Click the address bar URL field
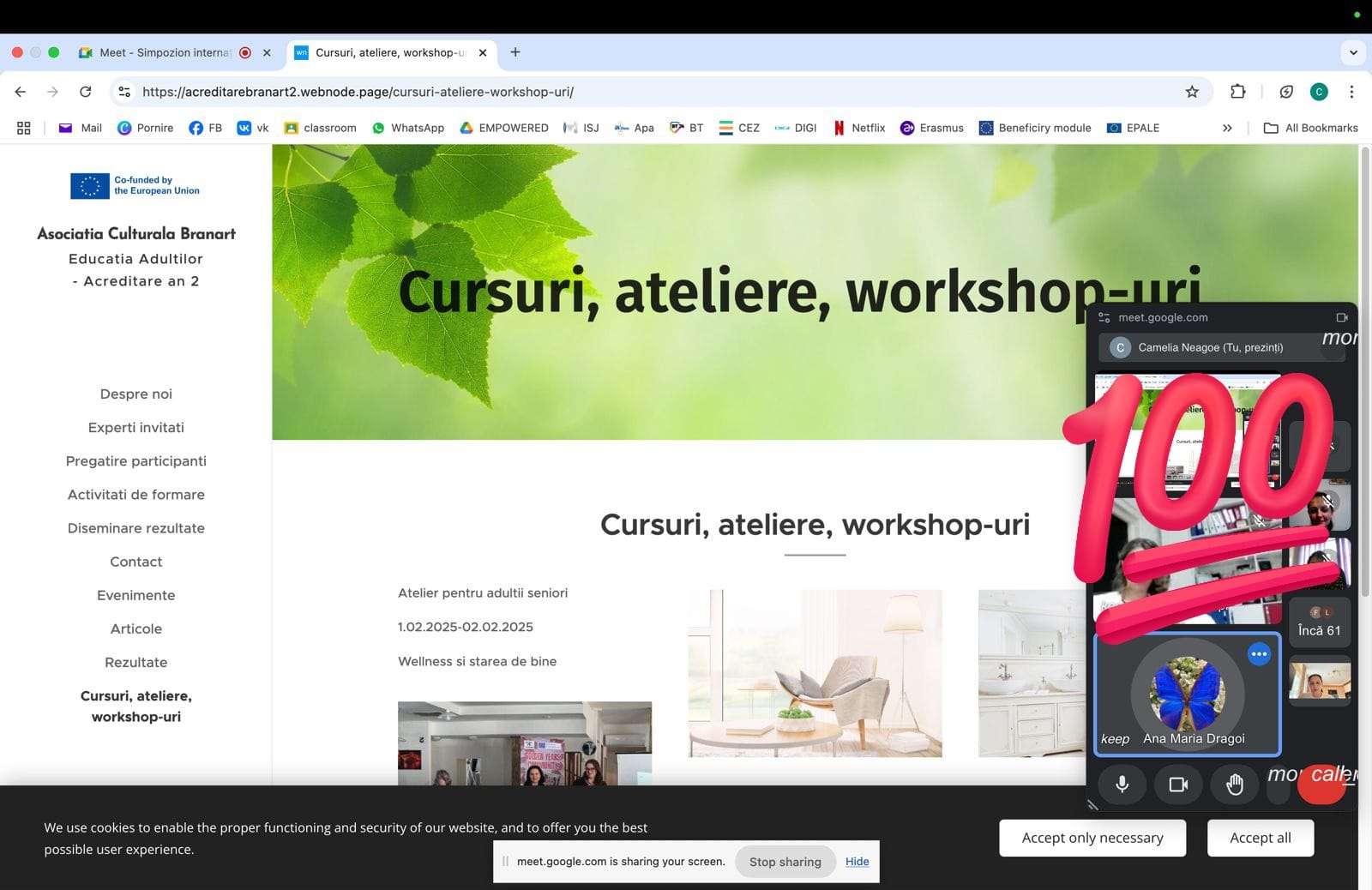This screenshot has width=1372, height=890. 600,92
